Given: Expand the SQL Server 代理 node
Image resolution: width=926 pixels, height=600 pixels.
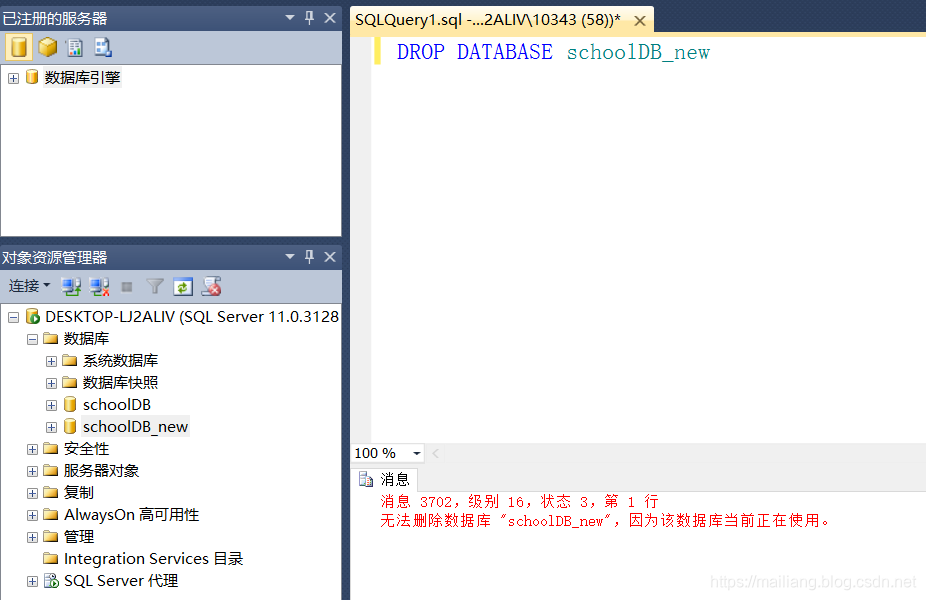Looking at the screenshot, I should tap(32, 582).
